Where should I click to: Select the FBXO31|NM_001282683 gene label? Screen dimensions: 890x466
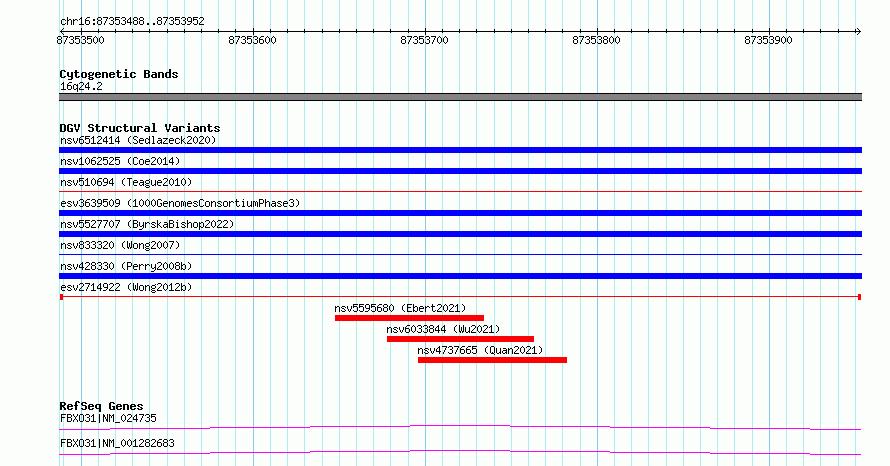click(x=117, y=443)
